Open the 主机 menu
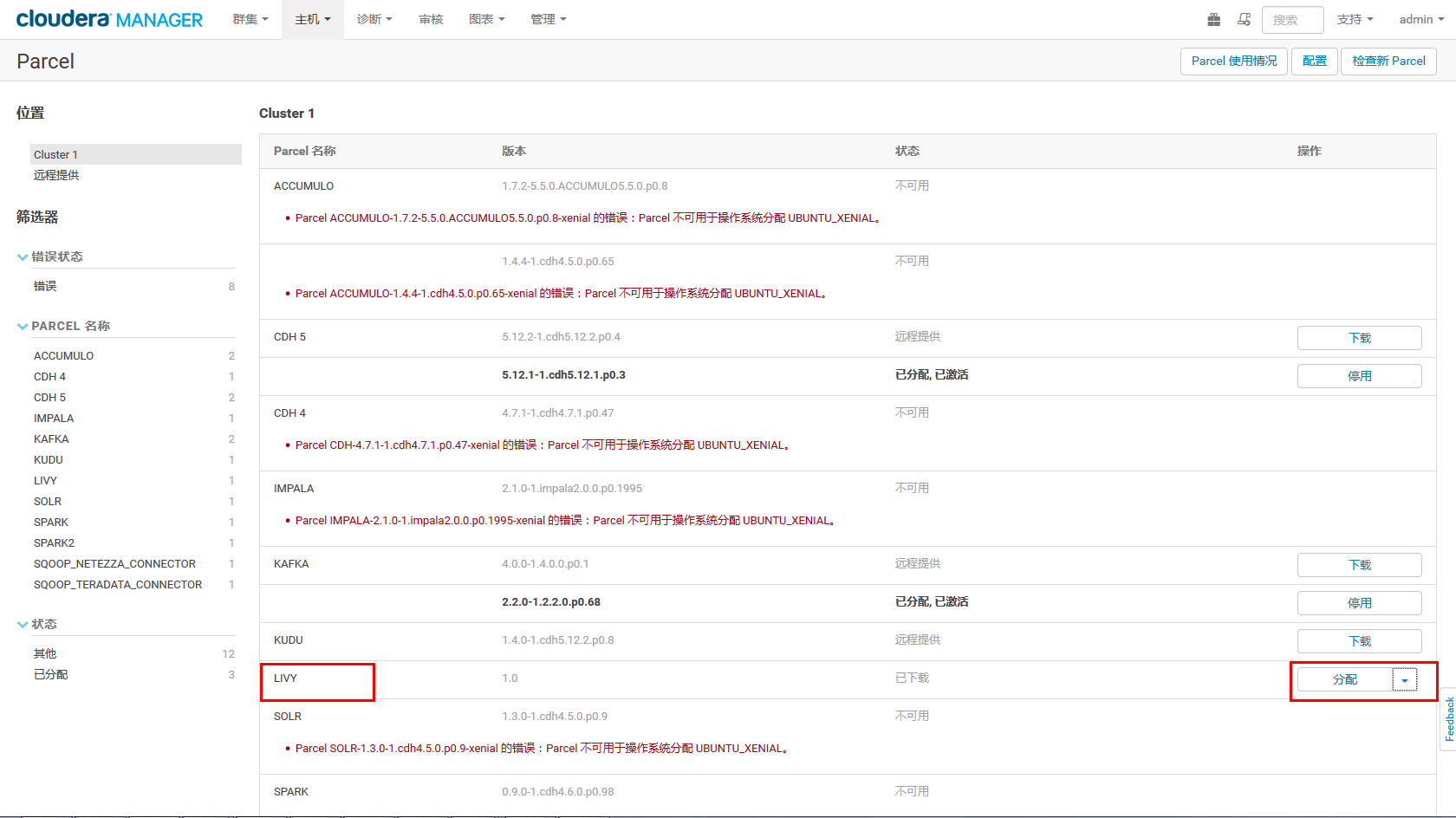1456x818 pixels. point(313,19)
